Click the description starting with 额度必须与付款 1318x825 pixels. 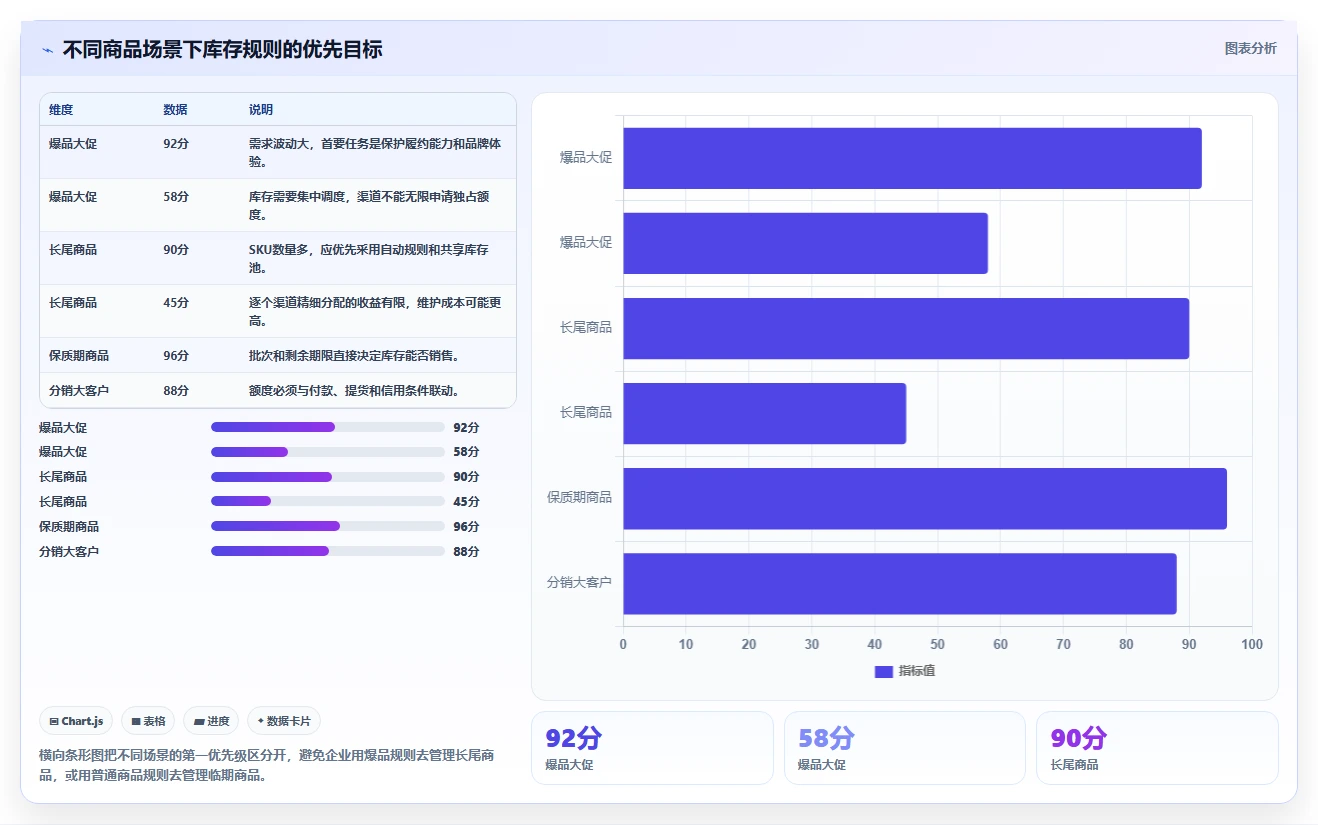coord(354,391)
